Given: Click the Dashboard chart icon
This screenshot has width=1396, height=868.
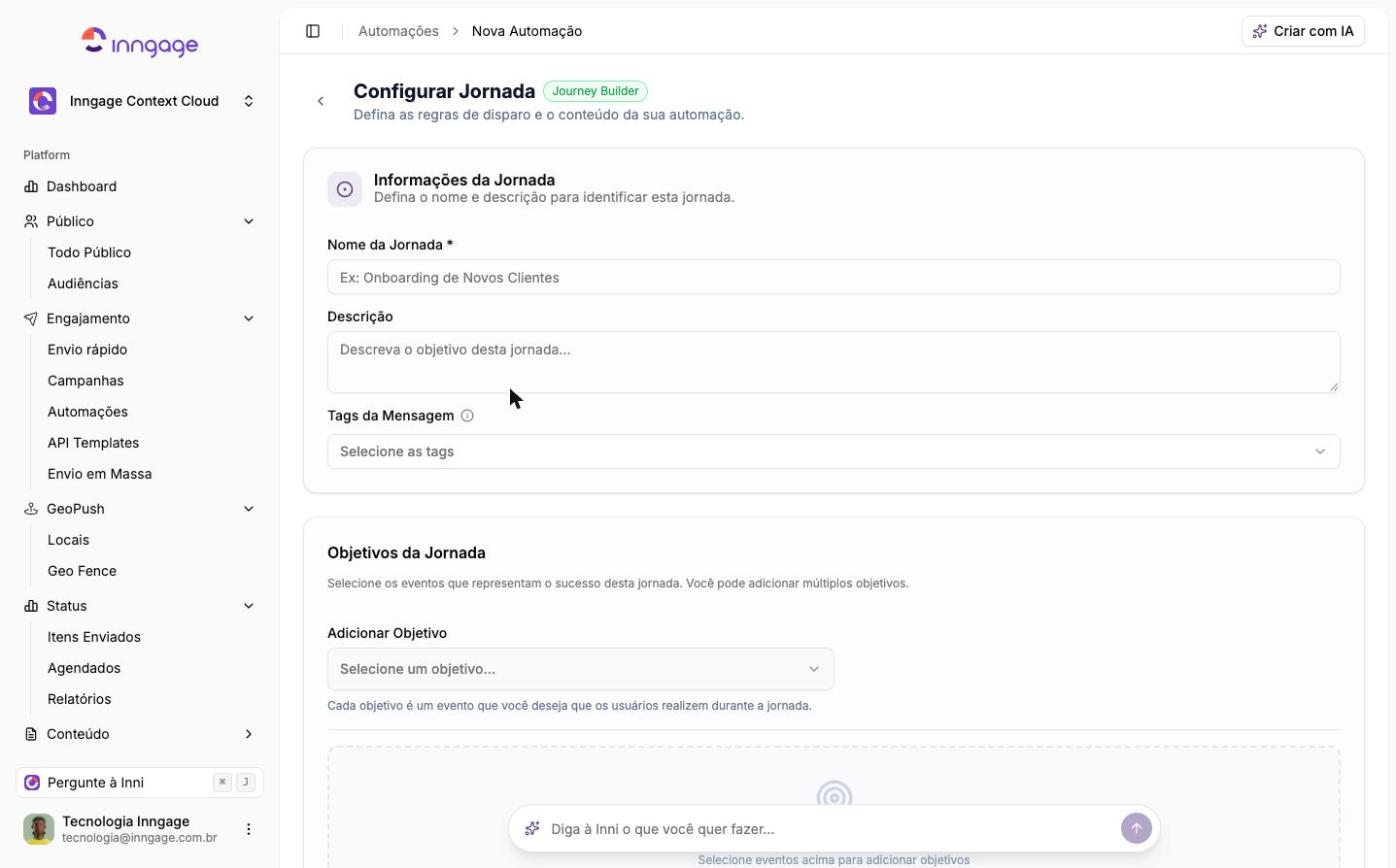Looking at the screenshot, I should click(31, 187).
